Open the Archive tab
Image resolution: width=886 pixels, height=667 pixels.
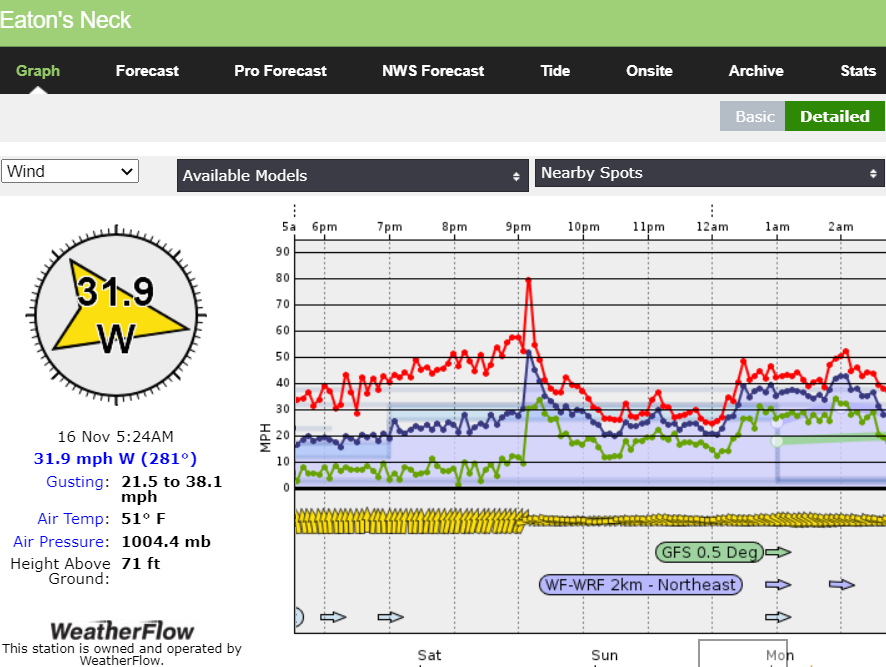click(x=756, y=71)
